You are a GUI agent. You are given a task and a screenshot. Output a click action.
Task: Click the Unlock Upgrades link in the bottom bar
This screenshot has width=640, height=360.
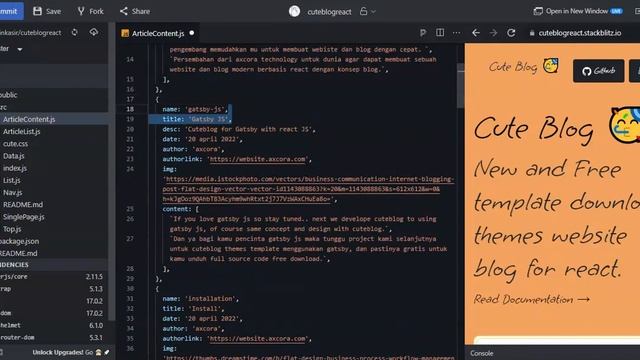tap(58, 352)
